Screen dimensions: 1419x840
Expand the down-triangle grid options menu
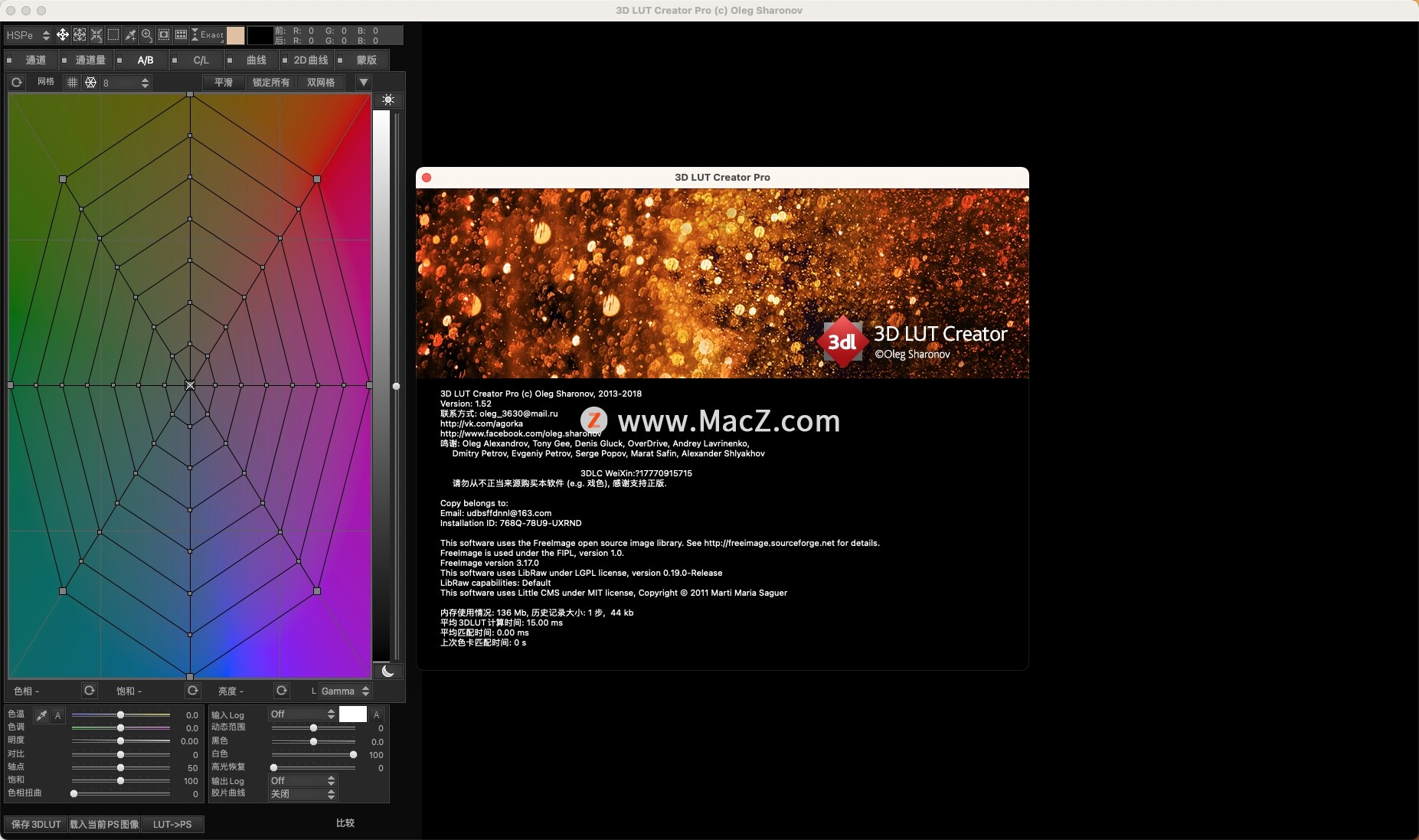[x=364, y=82]
